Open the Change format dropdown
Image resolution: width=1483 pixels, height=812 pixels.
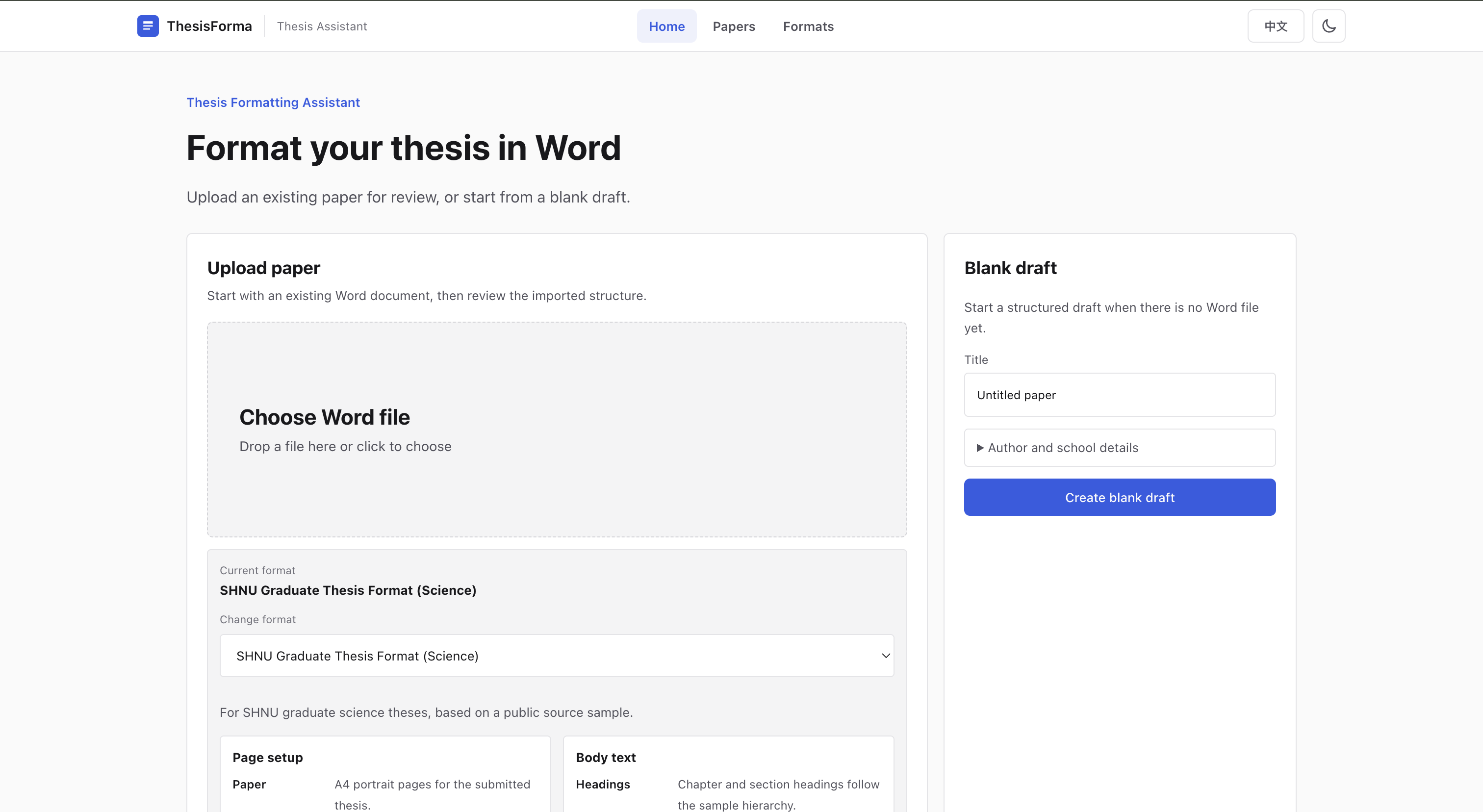557,656
